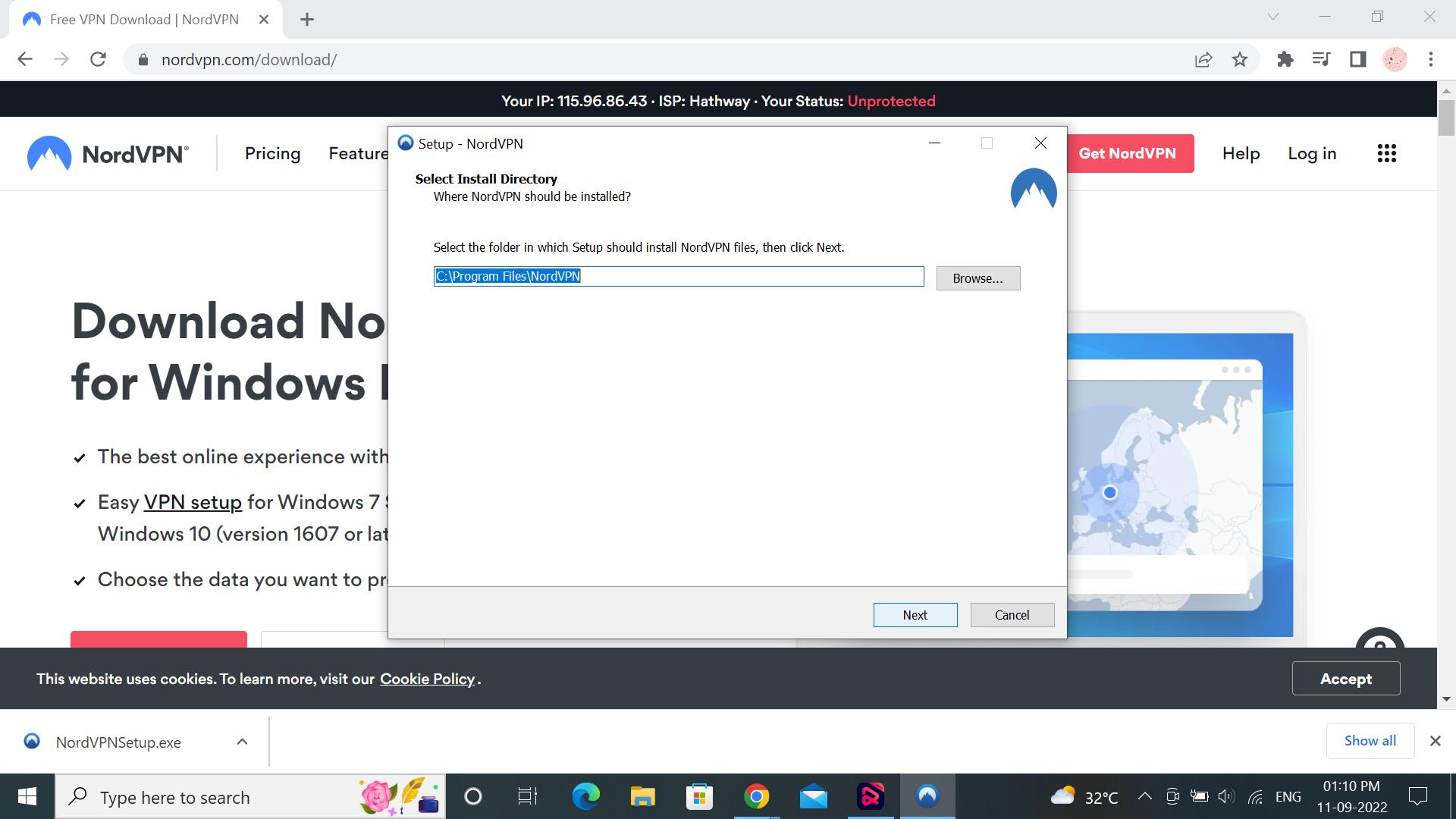Select the Free VPN Download tab
1456x819 pixels.
pos(144,20)
